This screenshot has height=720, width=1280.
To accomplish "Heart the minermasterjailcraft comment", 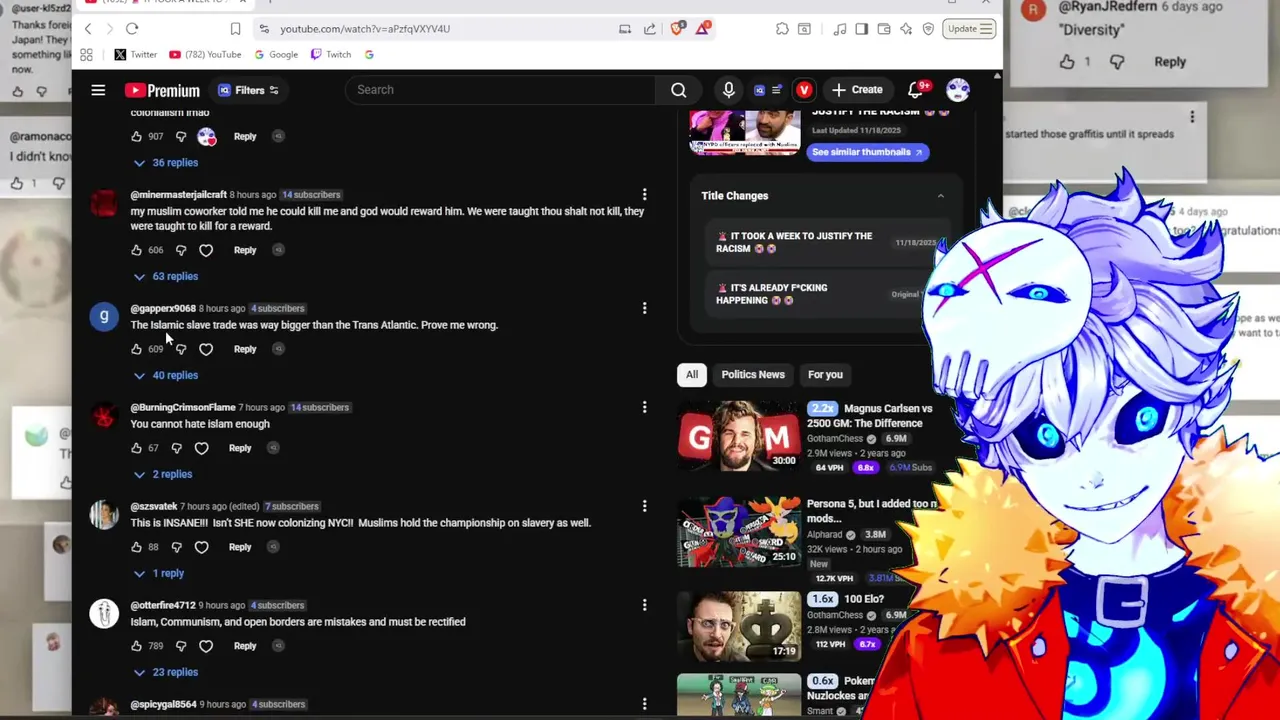I will point(206,250).
